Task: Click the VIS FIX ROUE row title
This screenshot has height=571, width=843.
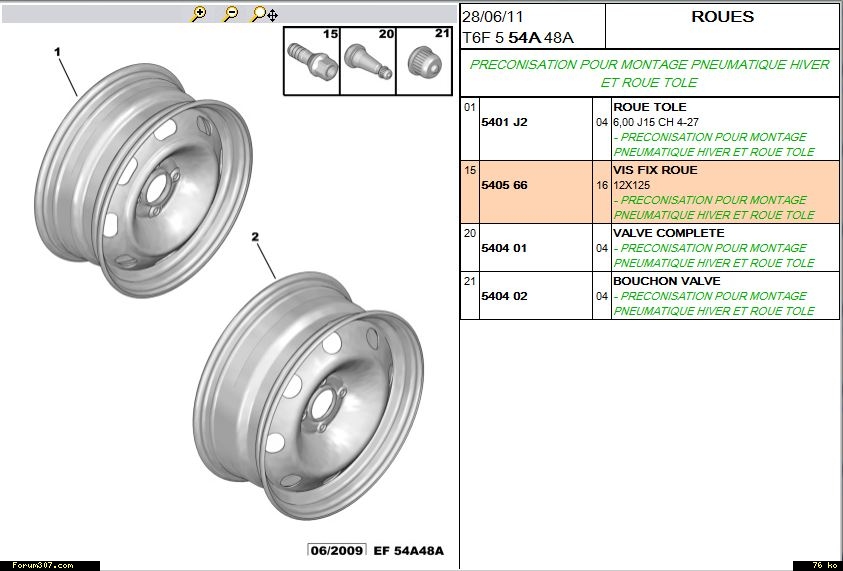Action: pos(655,170)
